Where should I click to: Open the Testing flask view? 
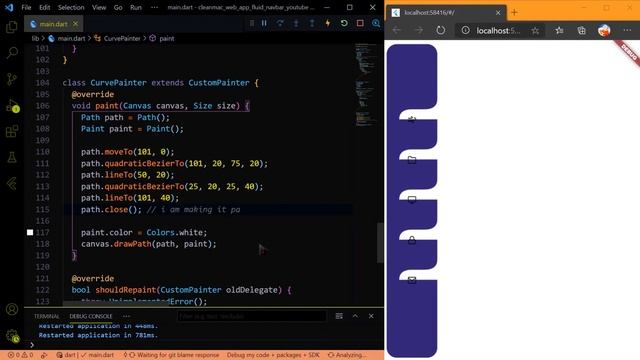12,157
